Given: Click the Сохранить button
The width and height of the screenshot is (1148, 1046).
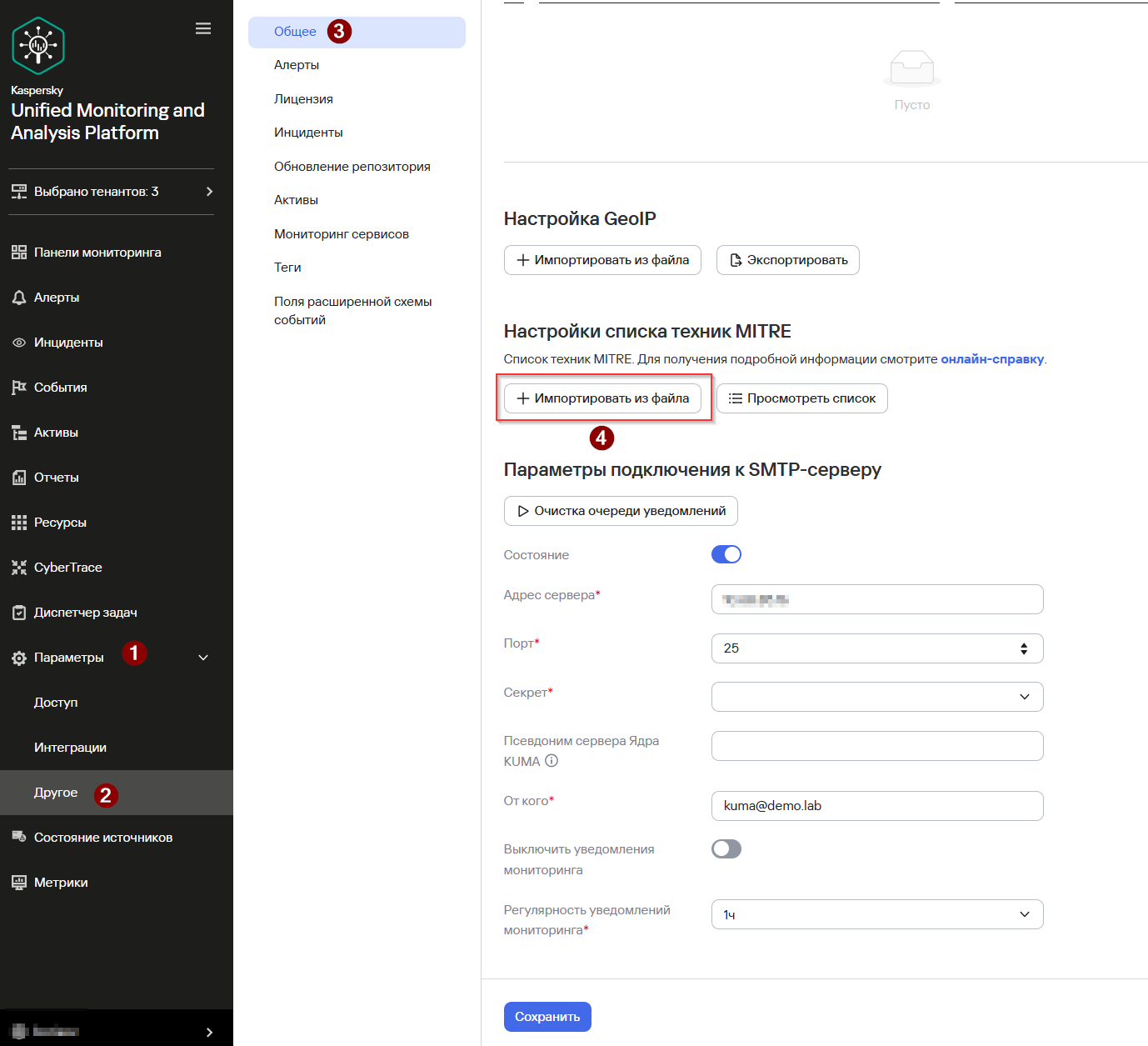Looking at the screenshot, I should coord(547,1017).
